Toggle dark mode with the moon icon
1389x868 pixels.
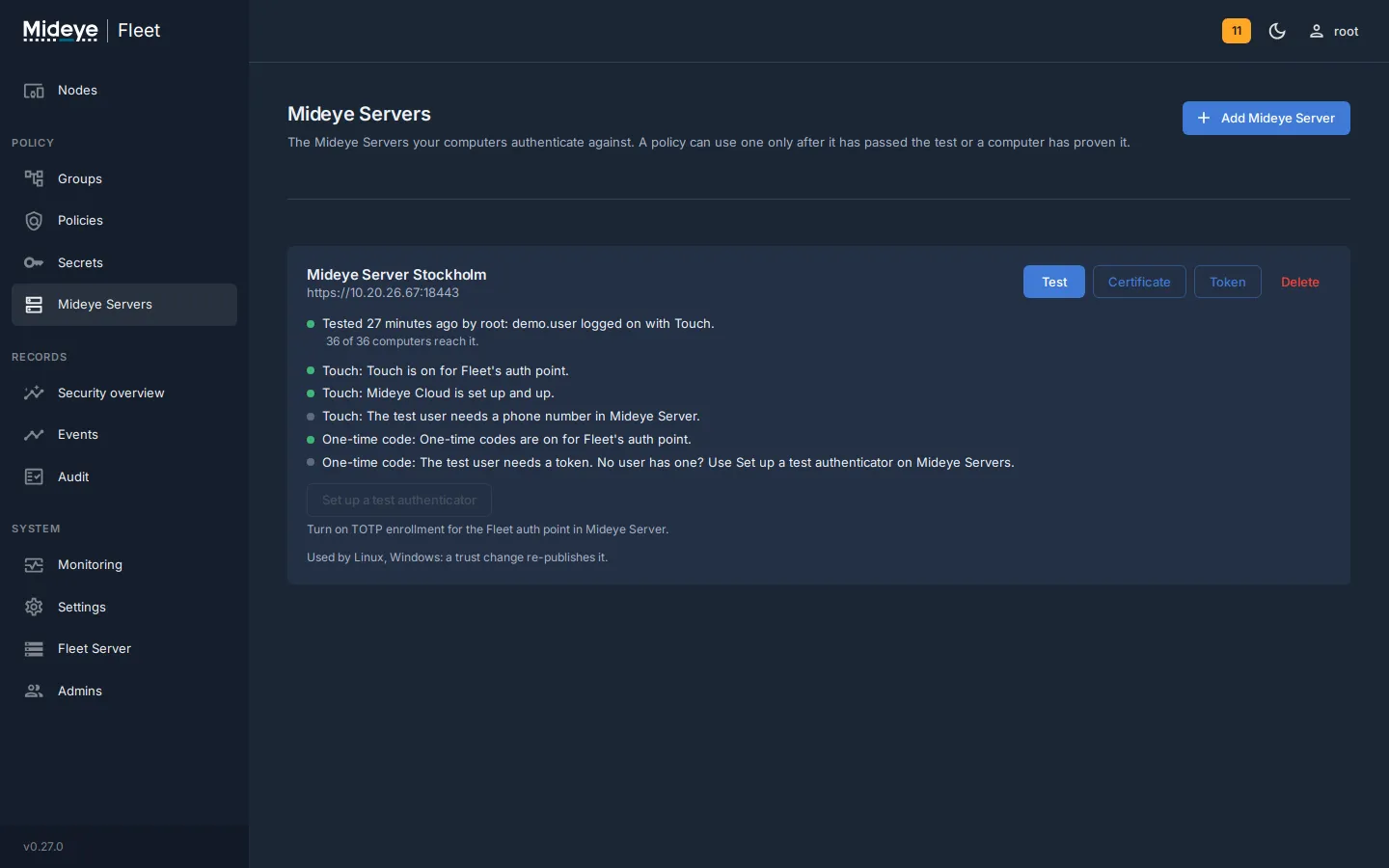[1277, 31]
